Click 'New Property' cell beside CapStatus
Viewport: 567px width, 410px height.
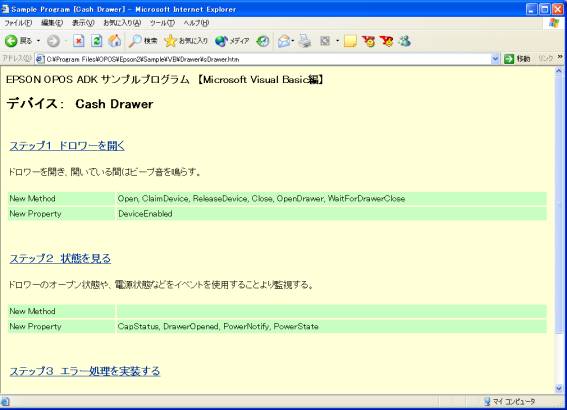tap(61, 326)
